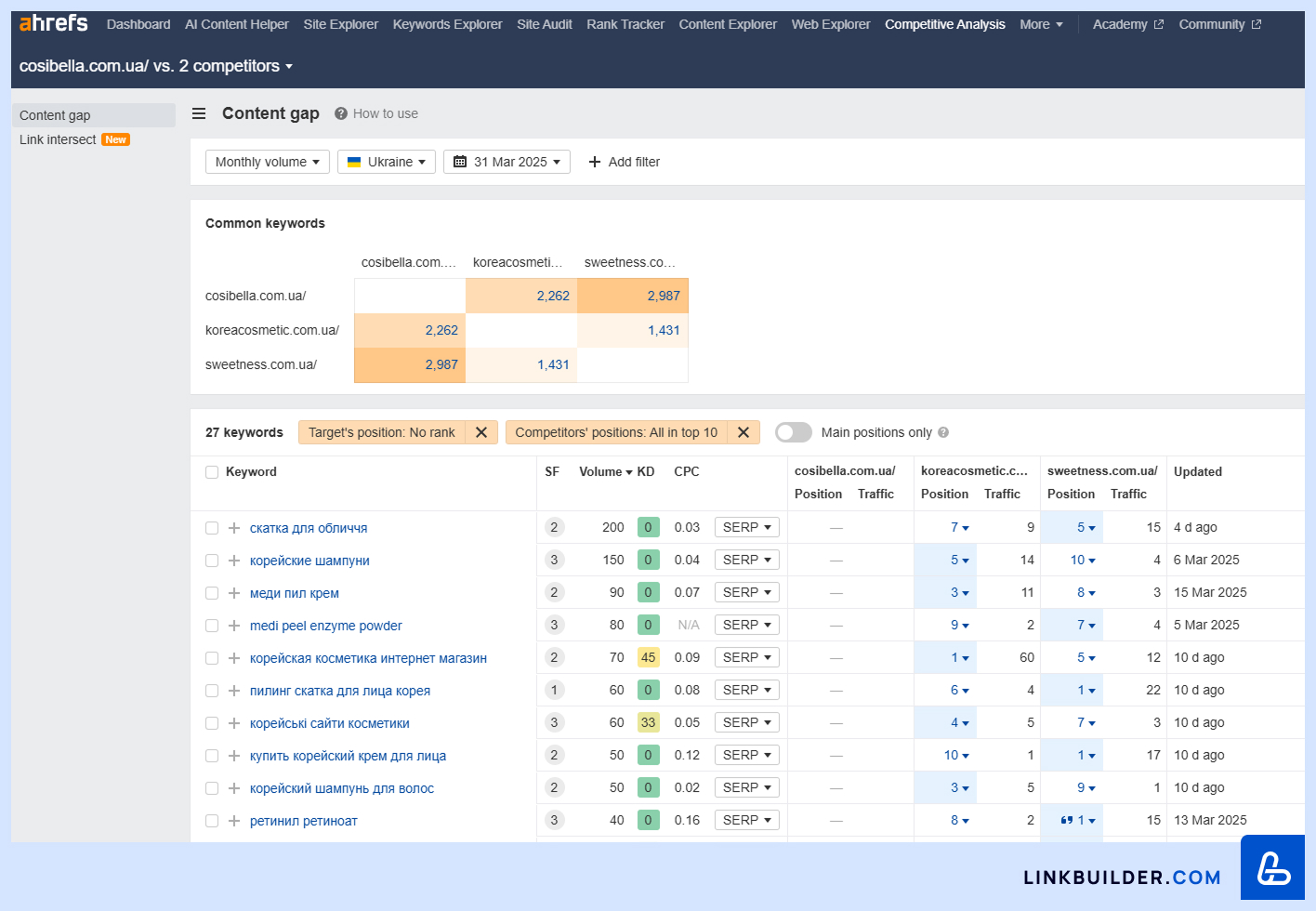
Task: Open Site Explorer from the navigation
Action: [x=341, y=24]
